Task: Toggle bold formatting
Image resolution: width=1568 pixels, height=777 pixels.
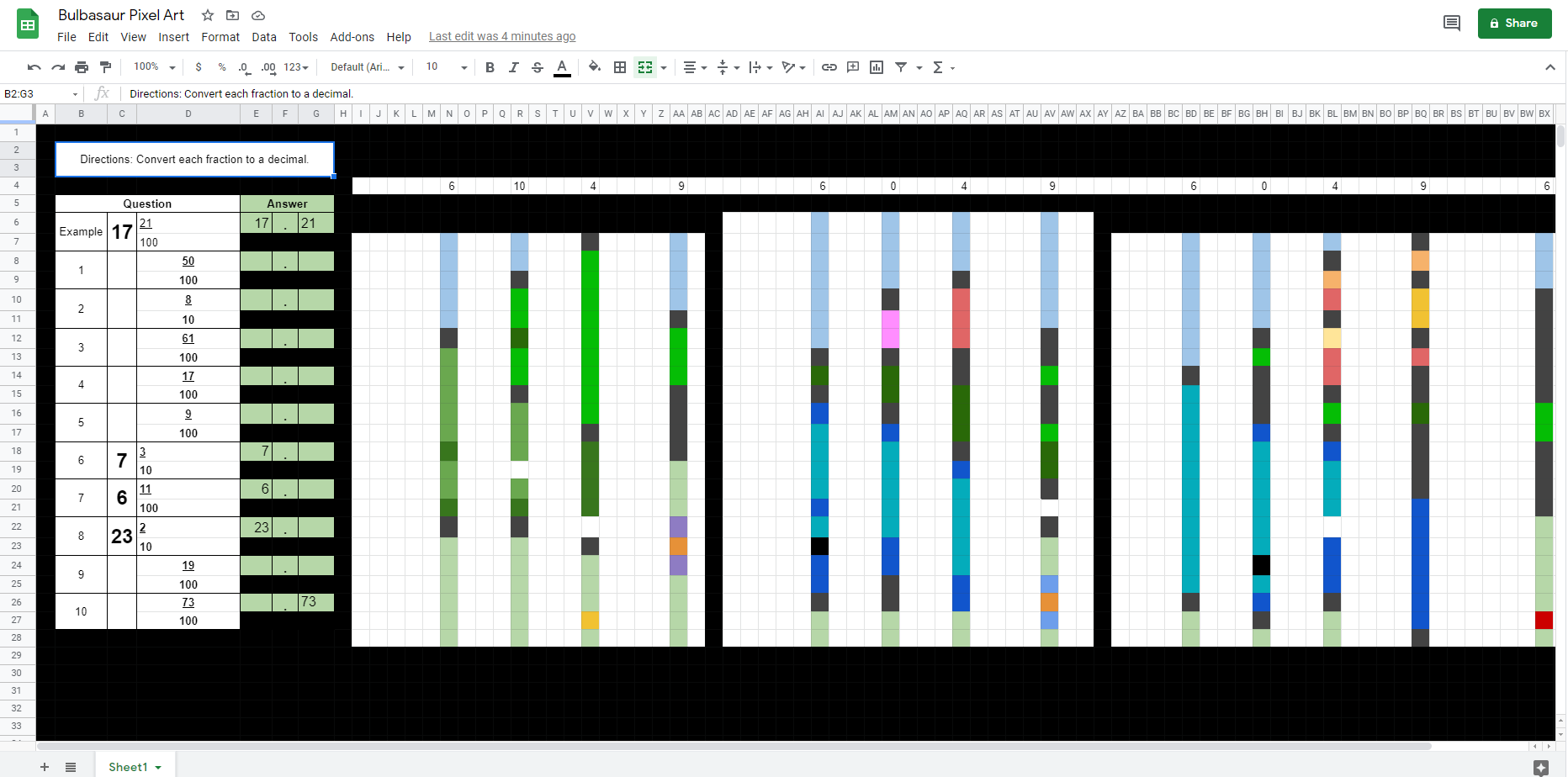Action: tap(490, 67)
